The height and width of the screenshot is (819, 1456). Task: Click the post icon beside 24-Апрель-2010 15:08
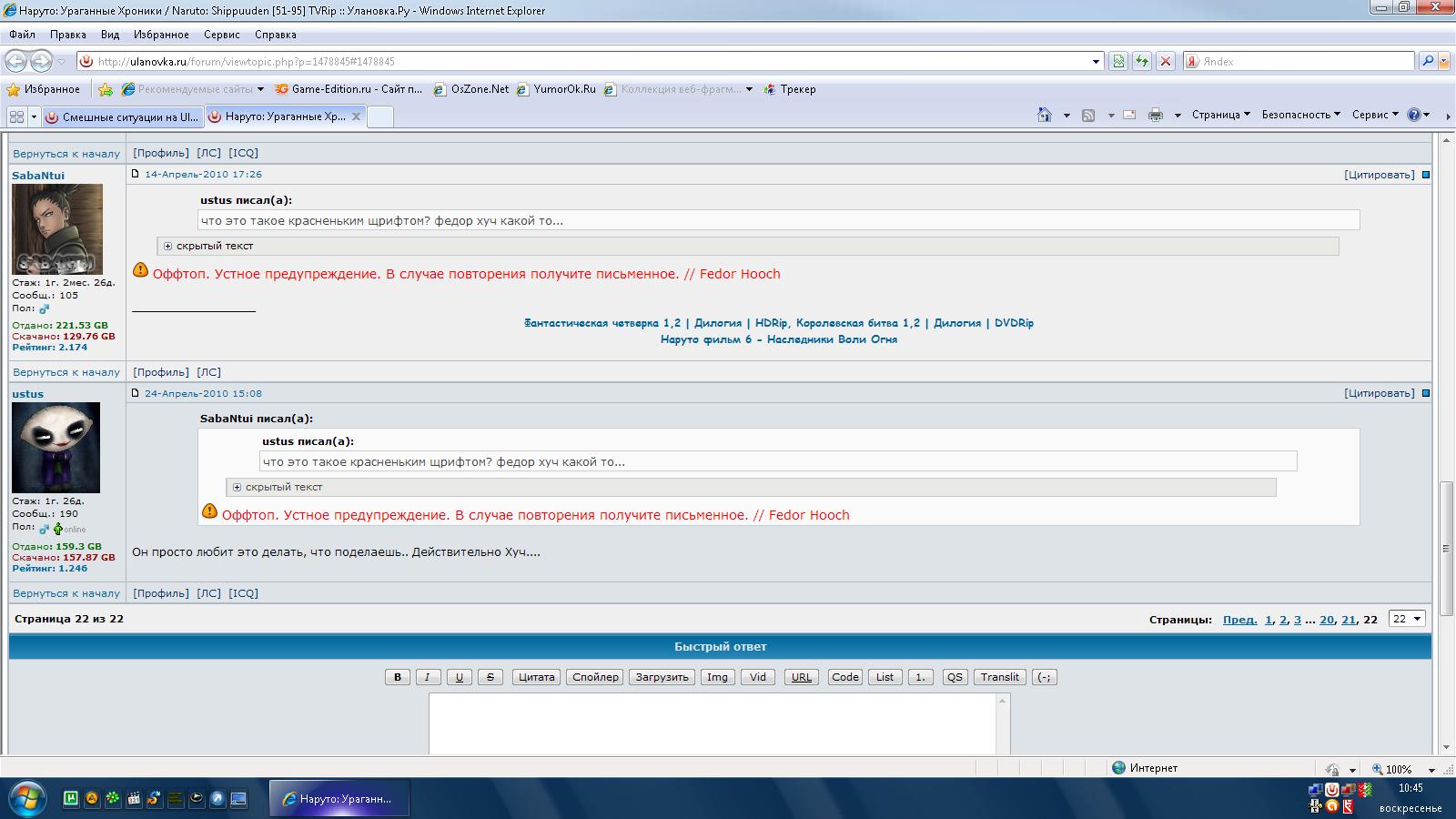point(136,393)
